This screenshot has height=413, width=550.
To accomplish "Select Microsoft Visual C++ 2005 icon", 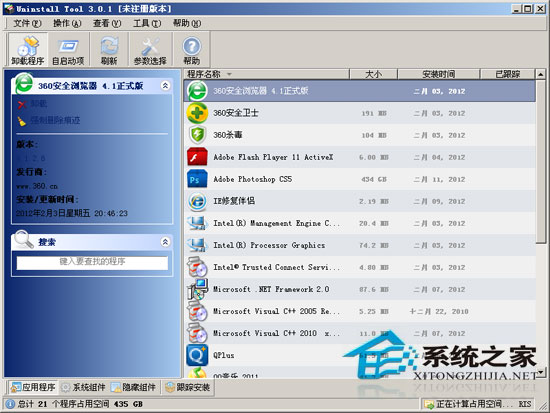I will (x=197, y=311).
